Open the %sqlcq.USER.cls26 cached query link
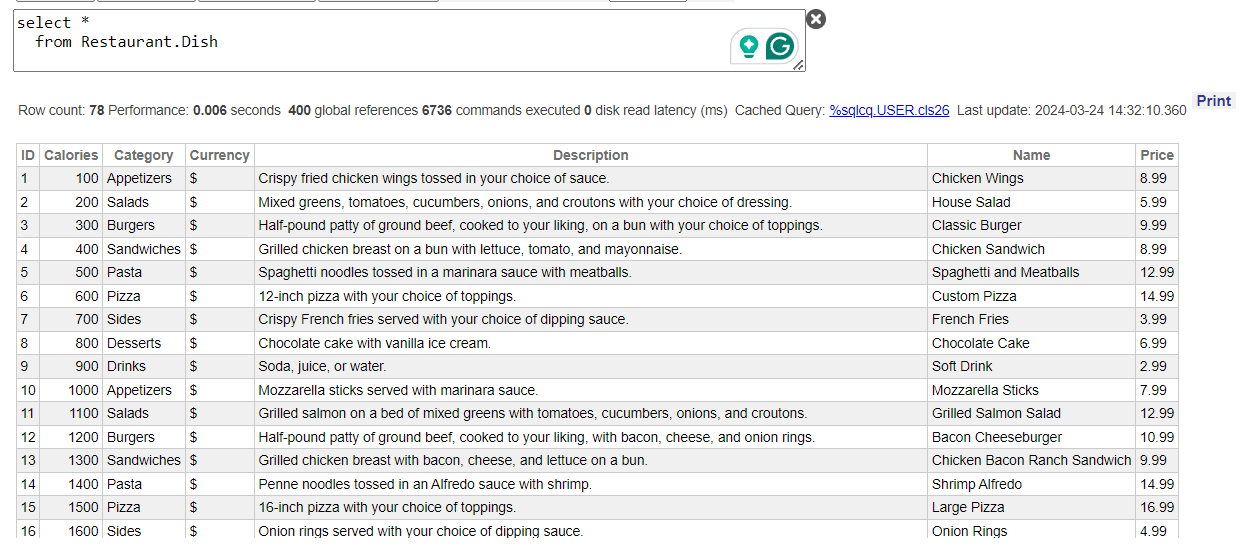This screenshot has height=556, width=1248. 889,110
